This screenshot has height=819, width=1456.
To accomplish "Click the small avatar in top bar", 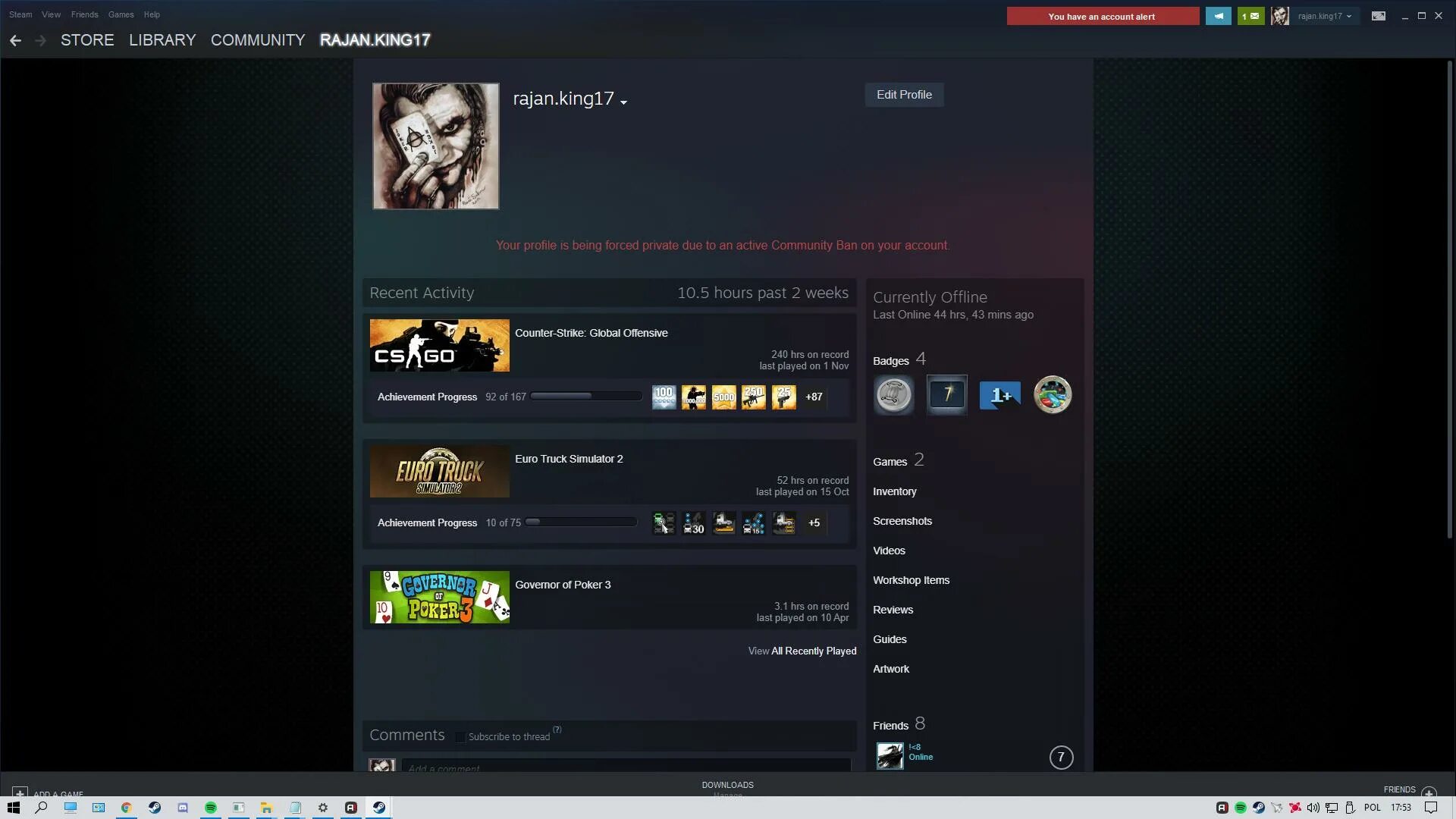I will pos(1279,16).
